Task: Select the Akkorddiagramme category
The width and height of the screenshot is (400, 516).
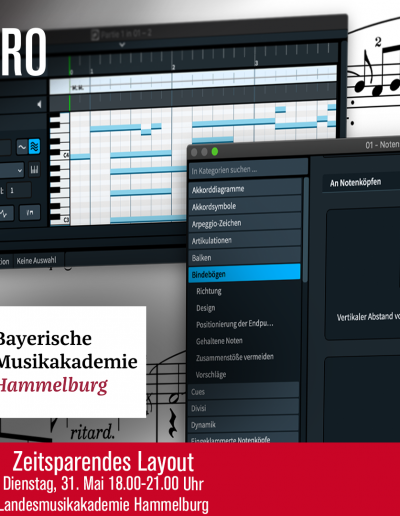Action: 245,189
